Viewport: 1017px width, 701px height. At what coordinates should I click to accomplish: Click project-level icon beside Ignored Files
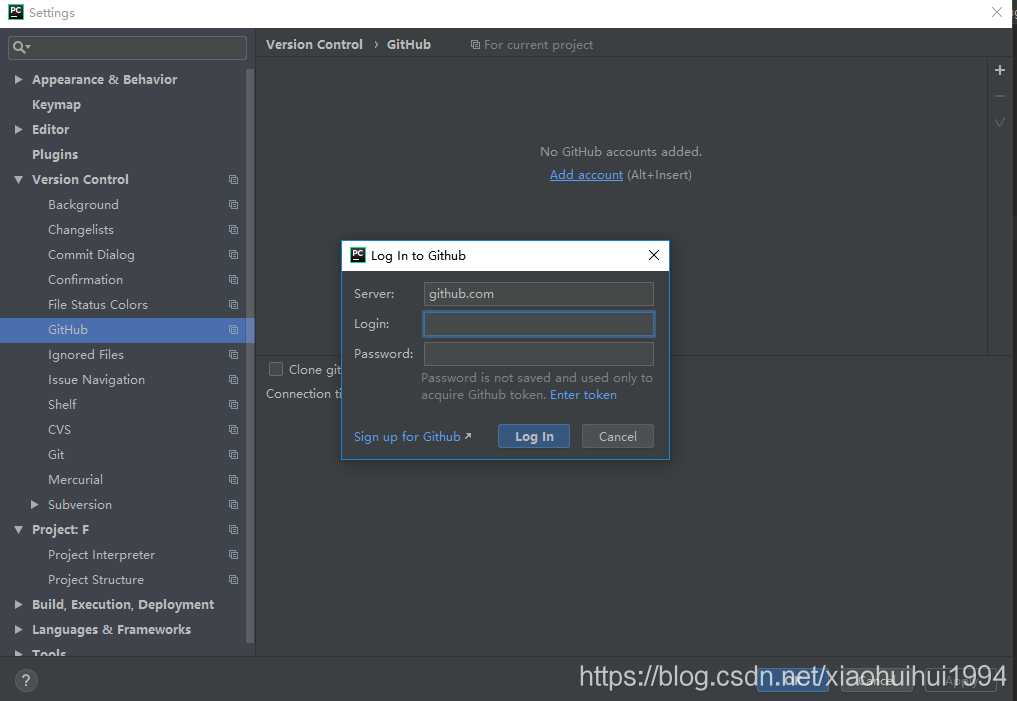(233, 355)
